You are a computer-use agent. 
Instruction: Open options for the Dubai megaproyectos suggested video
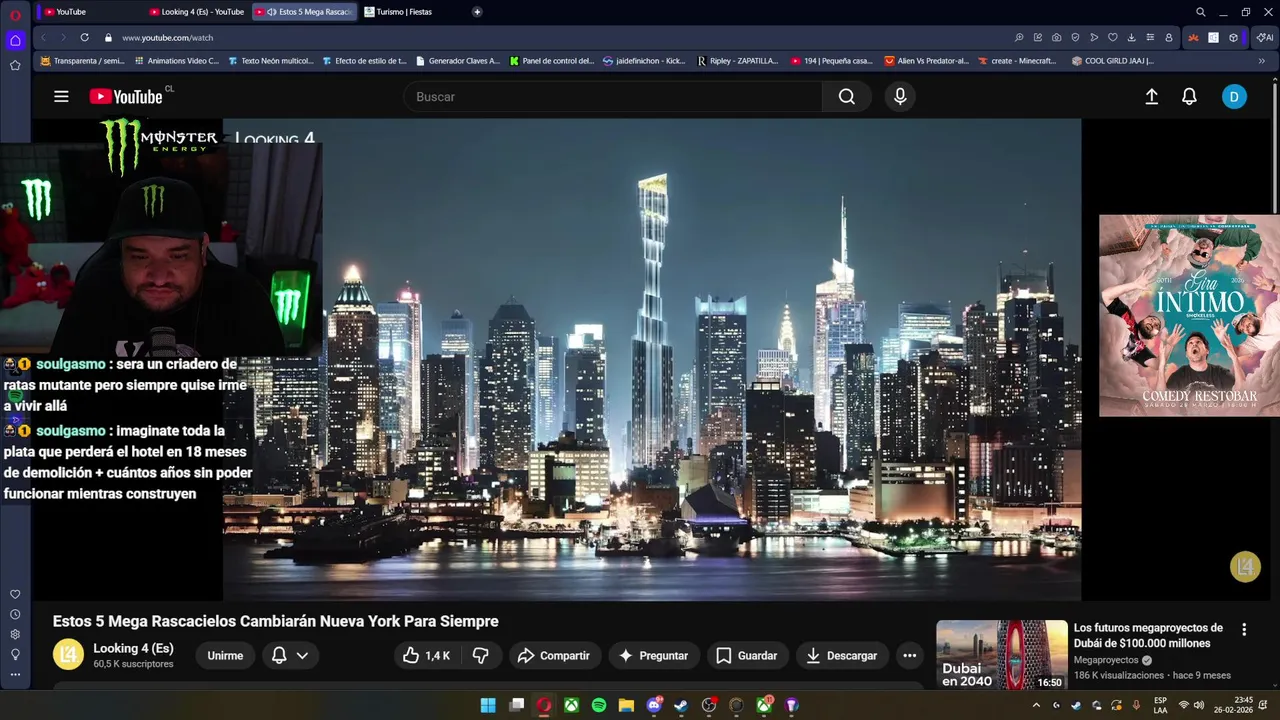1244,630
